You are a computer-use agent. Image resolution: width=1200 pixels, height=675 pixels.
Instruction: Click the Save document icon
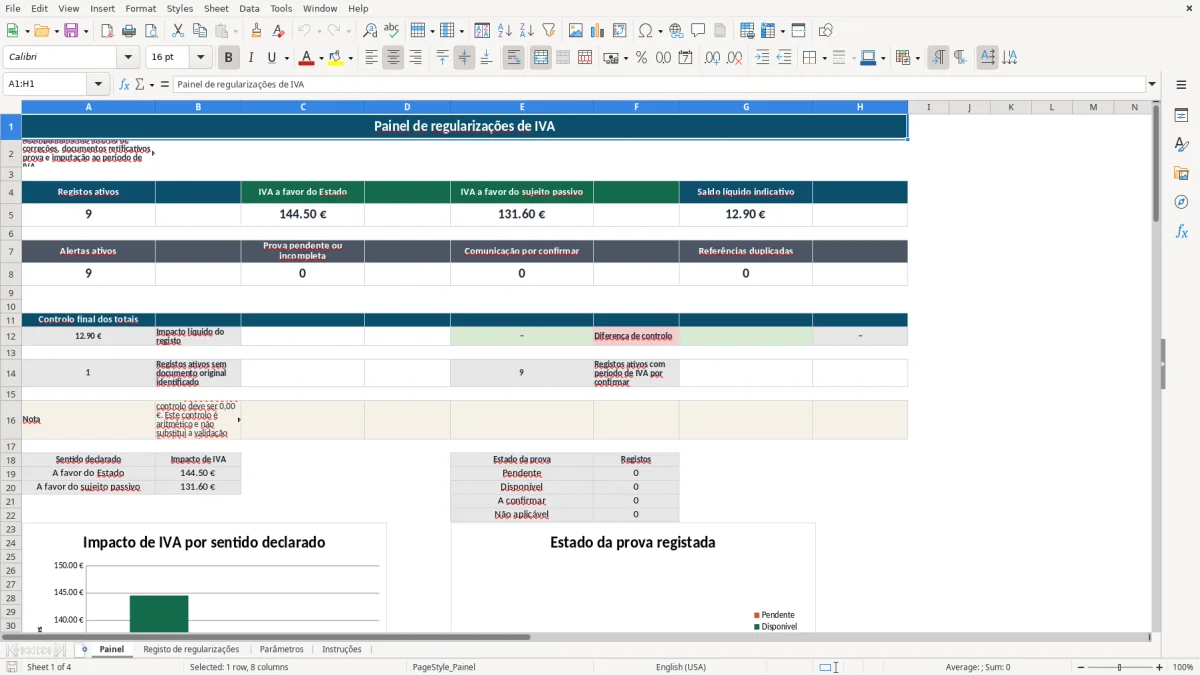(71, 31)
